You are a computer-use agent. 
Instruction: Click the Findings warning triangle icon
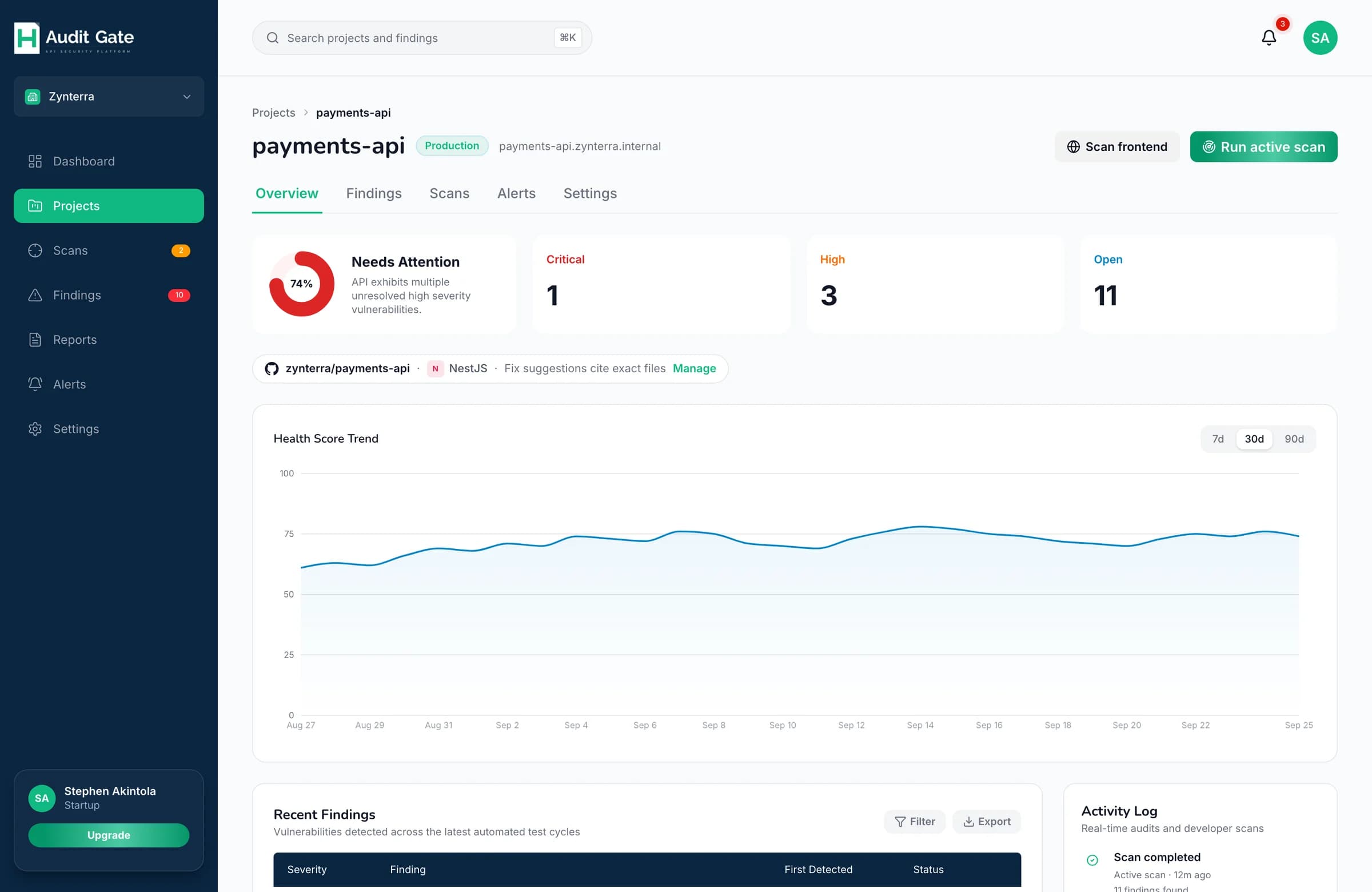pos(35,295)
